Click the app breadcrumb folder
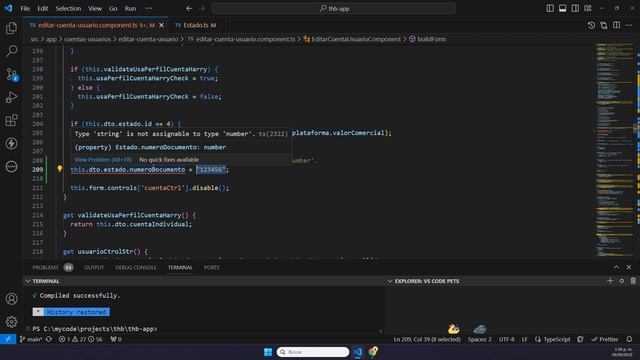 point(51,39)
